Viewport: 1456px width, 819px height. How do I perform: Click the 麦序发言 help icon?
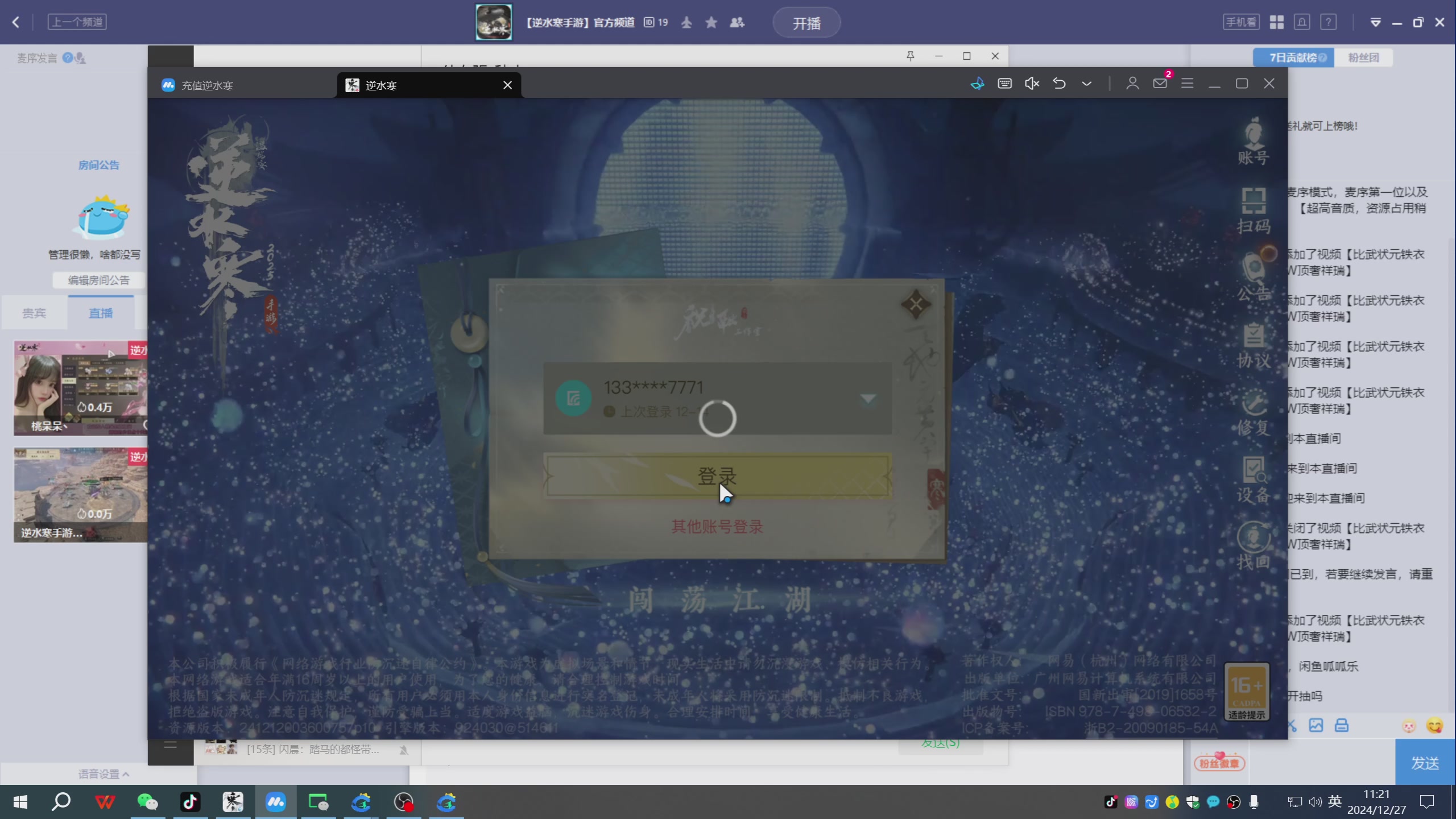tap(68, 57)
